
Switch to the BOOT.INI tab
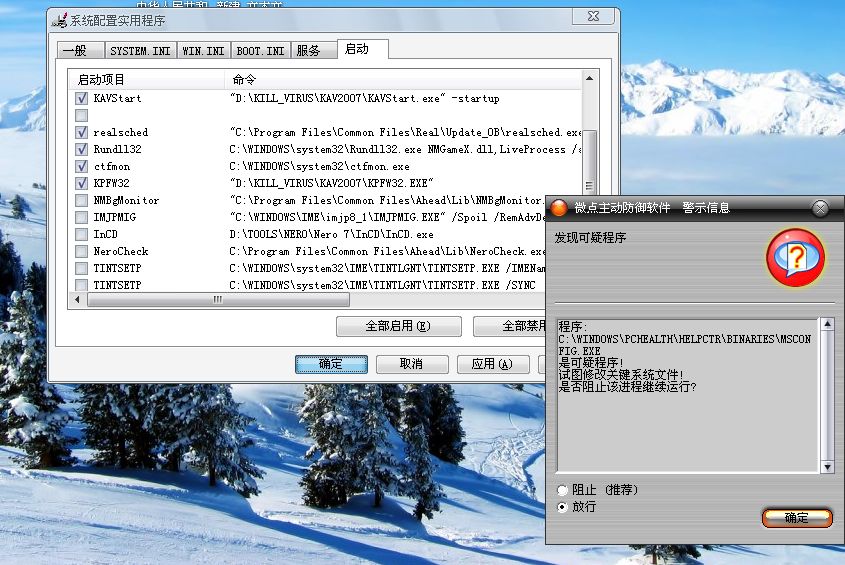pos(260,50)
